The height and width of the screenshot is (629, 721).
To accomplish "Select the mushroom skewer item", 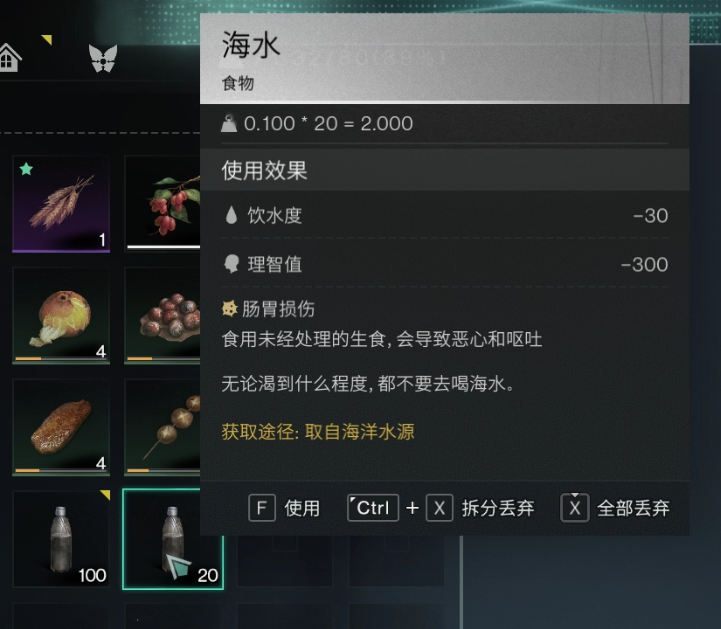I will pyautogui.click(x=162, y=427).
